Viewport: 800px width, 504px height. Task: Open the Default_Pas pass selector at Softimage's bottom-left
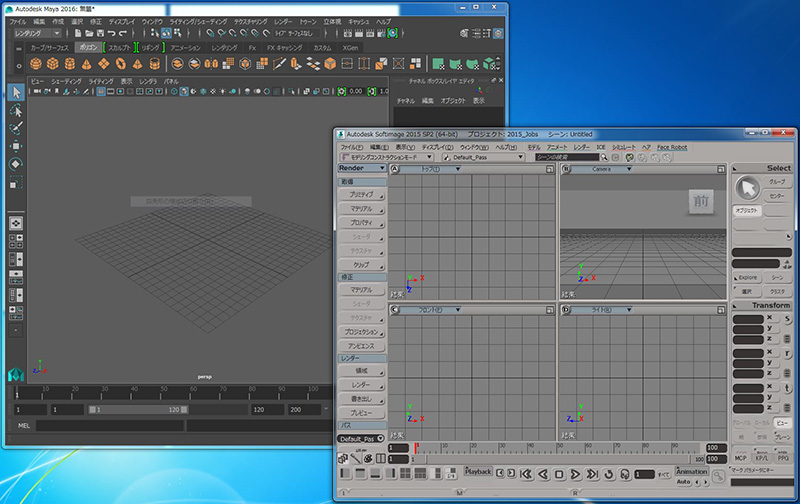(361, 439)
